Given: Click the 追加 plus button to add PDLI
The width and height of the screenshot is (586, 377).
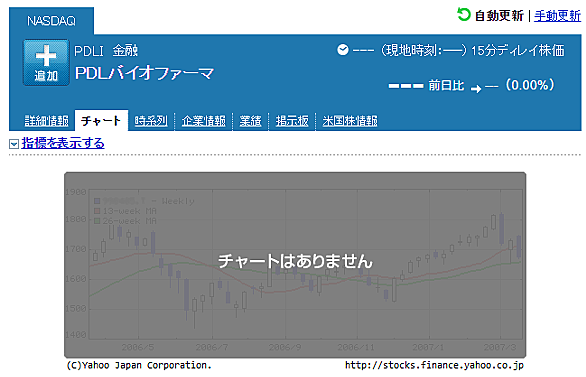Looking at the screenshot, I should tap(46, 62).
